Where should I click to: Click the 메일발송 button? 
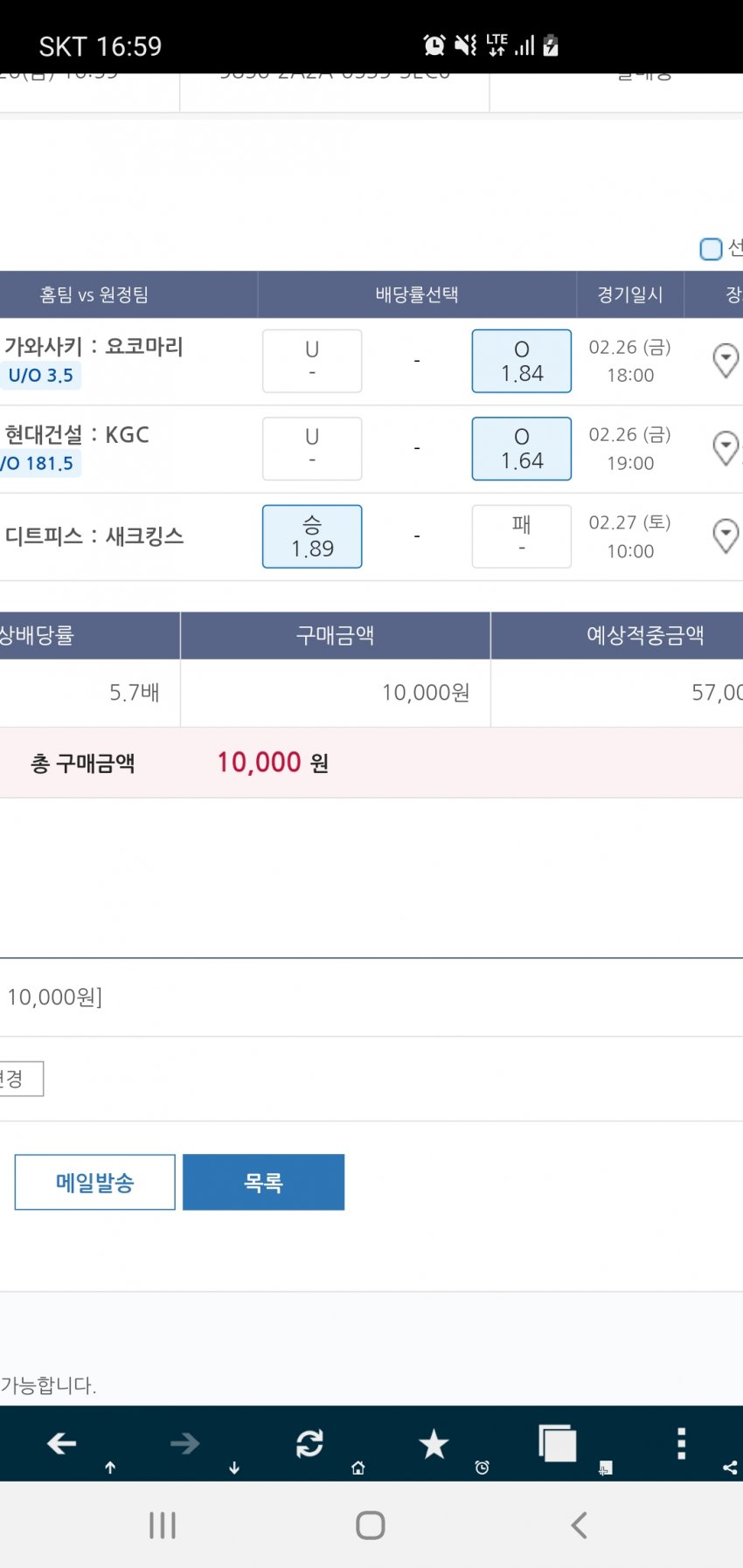coord(94,1182)
